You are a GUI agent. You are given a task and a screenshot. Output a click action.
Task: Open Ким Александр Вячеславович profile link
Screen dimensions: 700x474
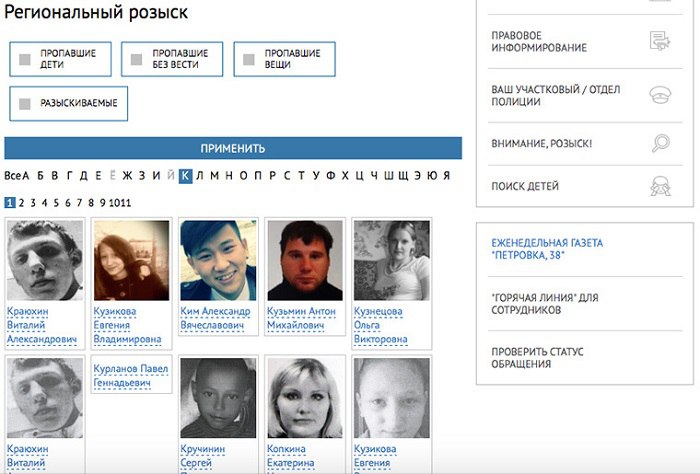coord(215,318)
